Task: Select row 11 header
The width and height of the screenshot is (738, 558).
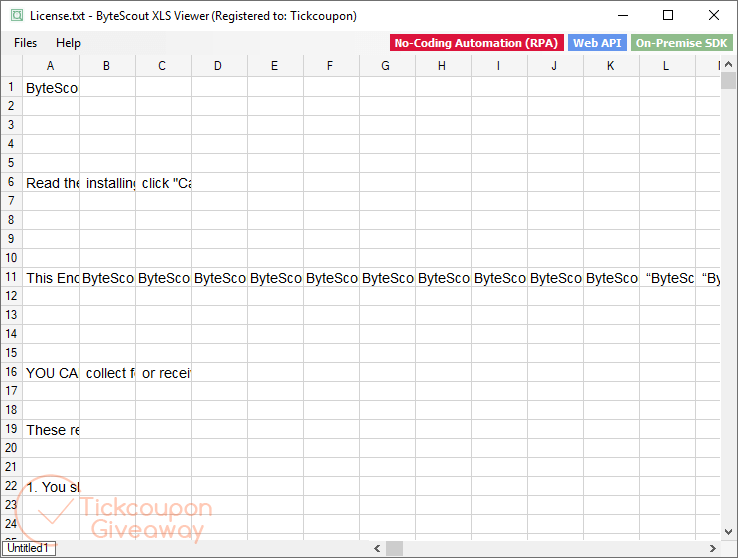Action: tap(11, 277)
